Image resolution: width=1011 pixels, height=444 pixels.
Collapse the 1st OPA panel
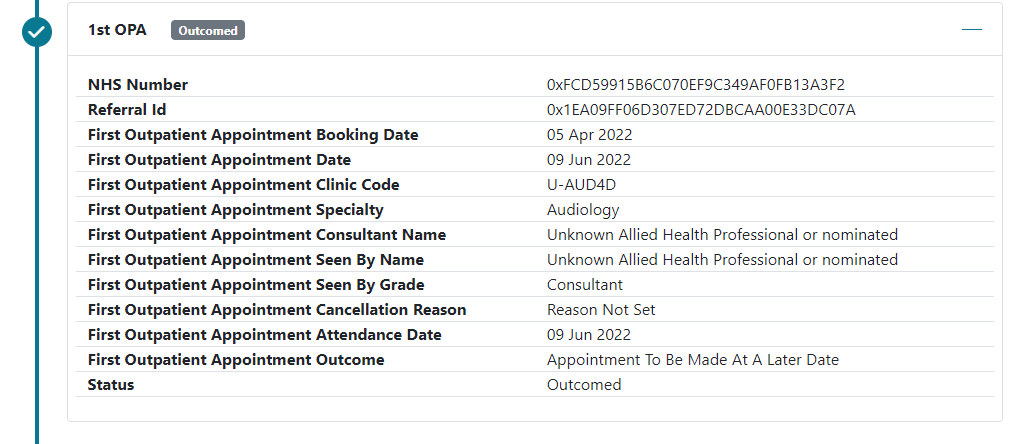click(x=972, y=30)
